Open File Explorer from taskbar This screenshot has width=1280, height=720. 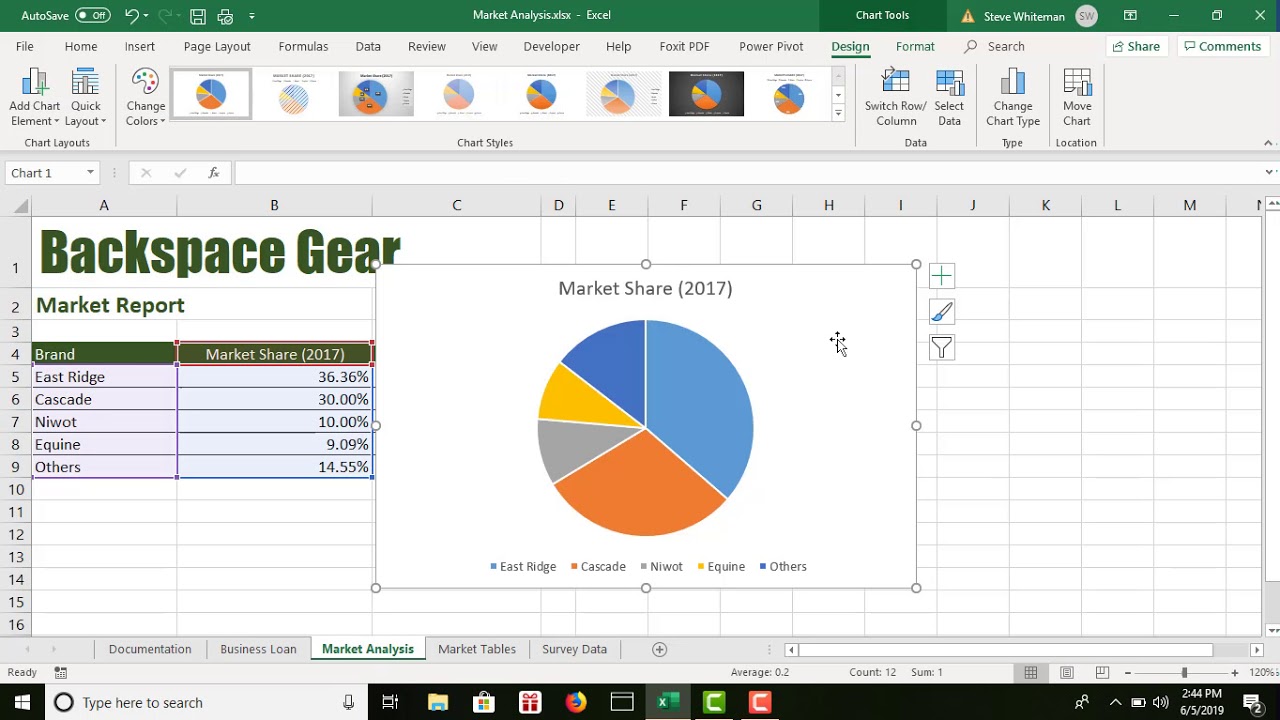click(x=438, y=703)
